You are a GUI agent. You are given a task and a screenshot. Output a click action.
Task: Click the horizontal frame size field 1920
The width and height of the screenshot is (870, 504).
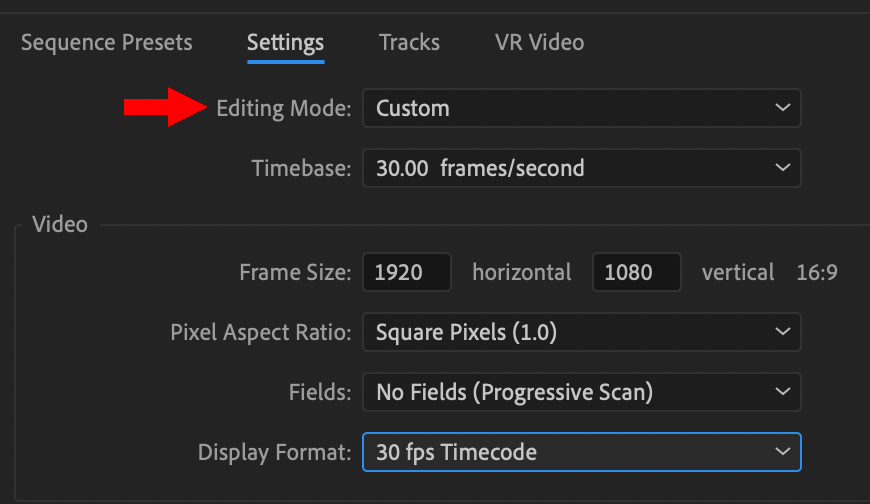pyautogui.click(x=407, y=272)
